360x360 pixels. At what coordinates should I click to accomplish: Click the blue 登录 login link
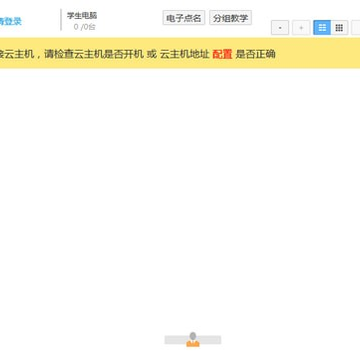(x=11, y=21)
